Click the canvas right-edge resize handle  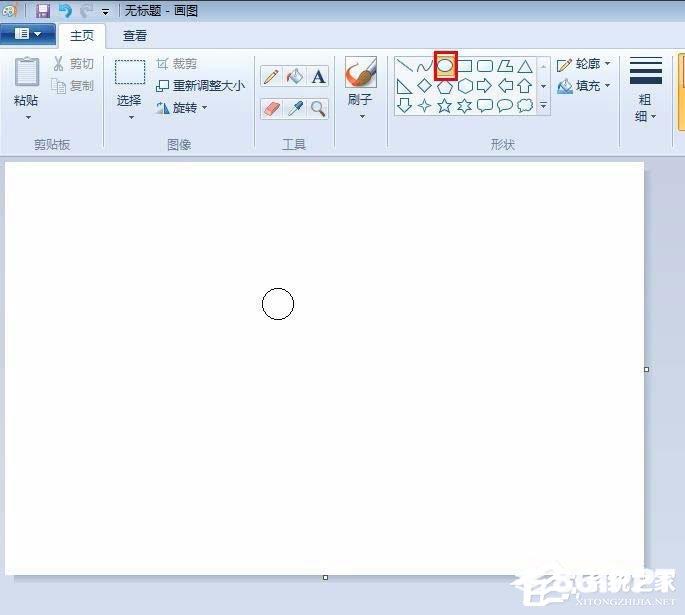pyautogui.click(x=647, y=370)
